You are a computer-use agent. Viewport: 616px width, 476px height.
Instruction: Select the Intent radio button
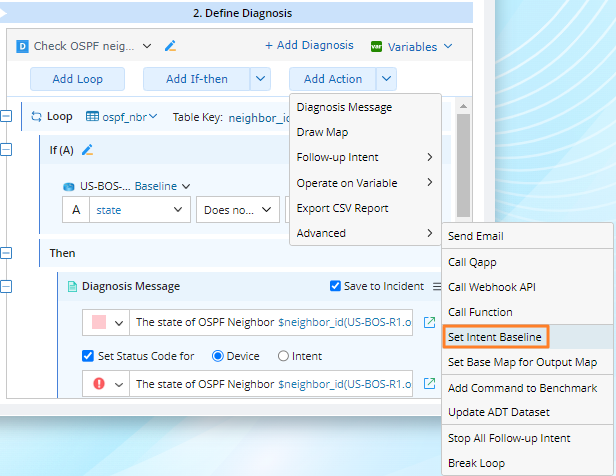(x=283, y=356)
